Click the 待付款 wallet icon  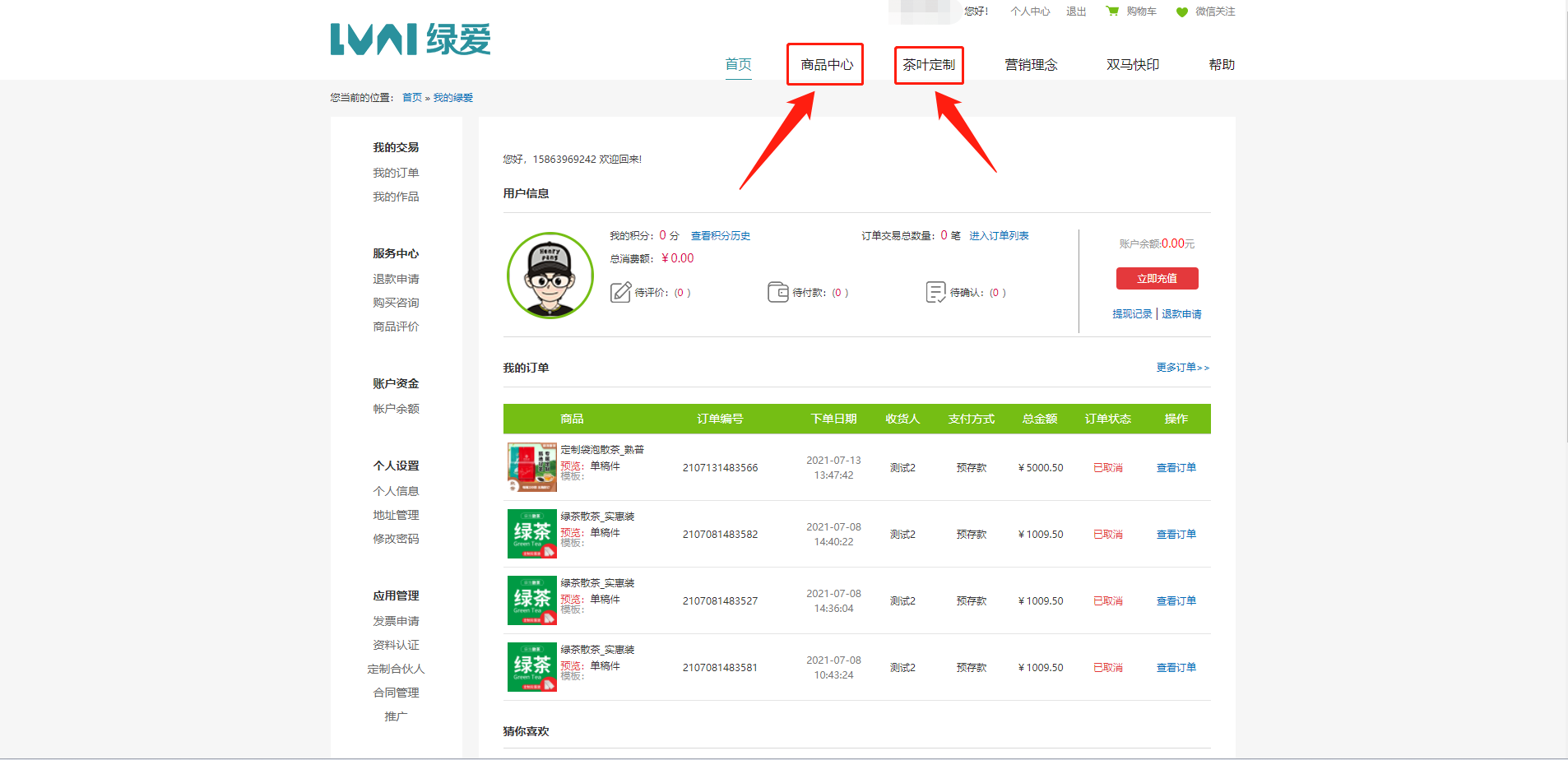point(777,292)
